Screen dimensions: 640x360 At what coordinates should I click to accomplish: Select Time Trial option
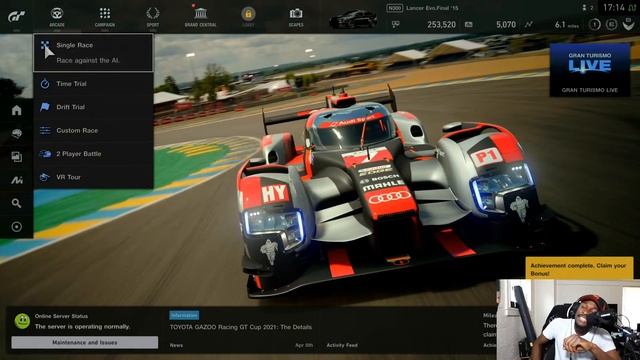tap(93, 84)
